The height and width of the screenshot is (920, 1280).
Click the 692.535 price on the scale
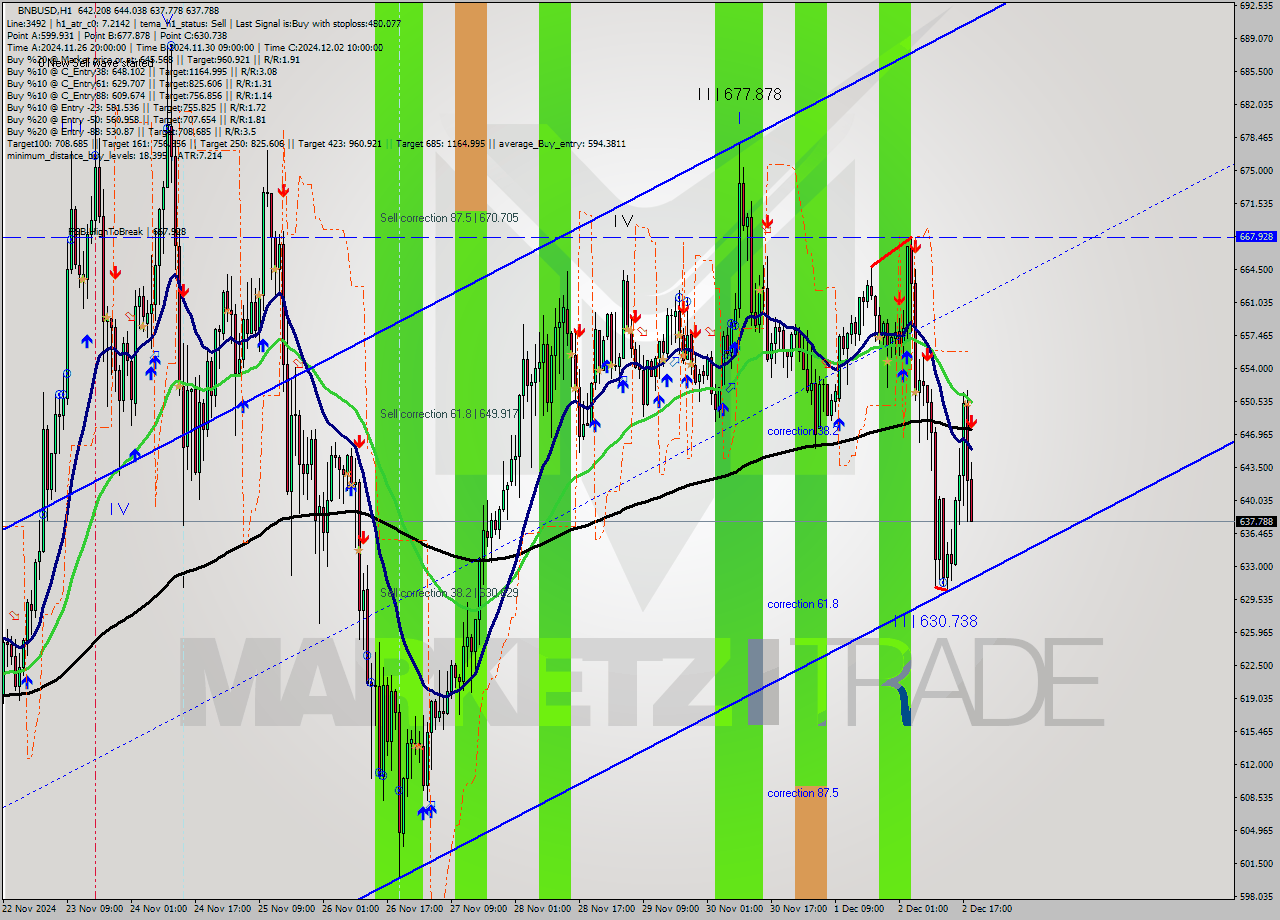pyautogui.click(x=1256, y=5)
